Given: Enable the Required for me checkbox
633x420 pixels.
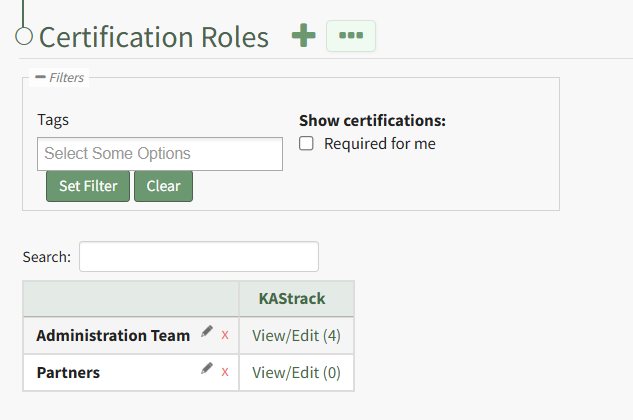Looking at the screenshot, I should click(307, 144).
